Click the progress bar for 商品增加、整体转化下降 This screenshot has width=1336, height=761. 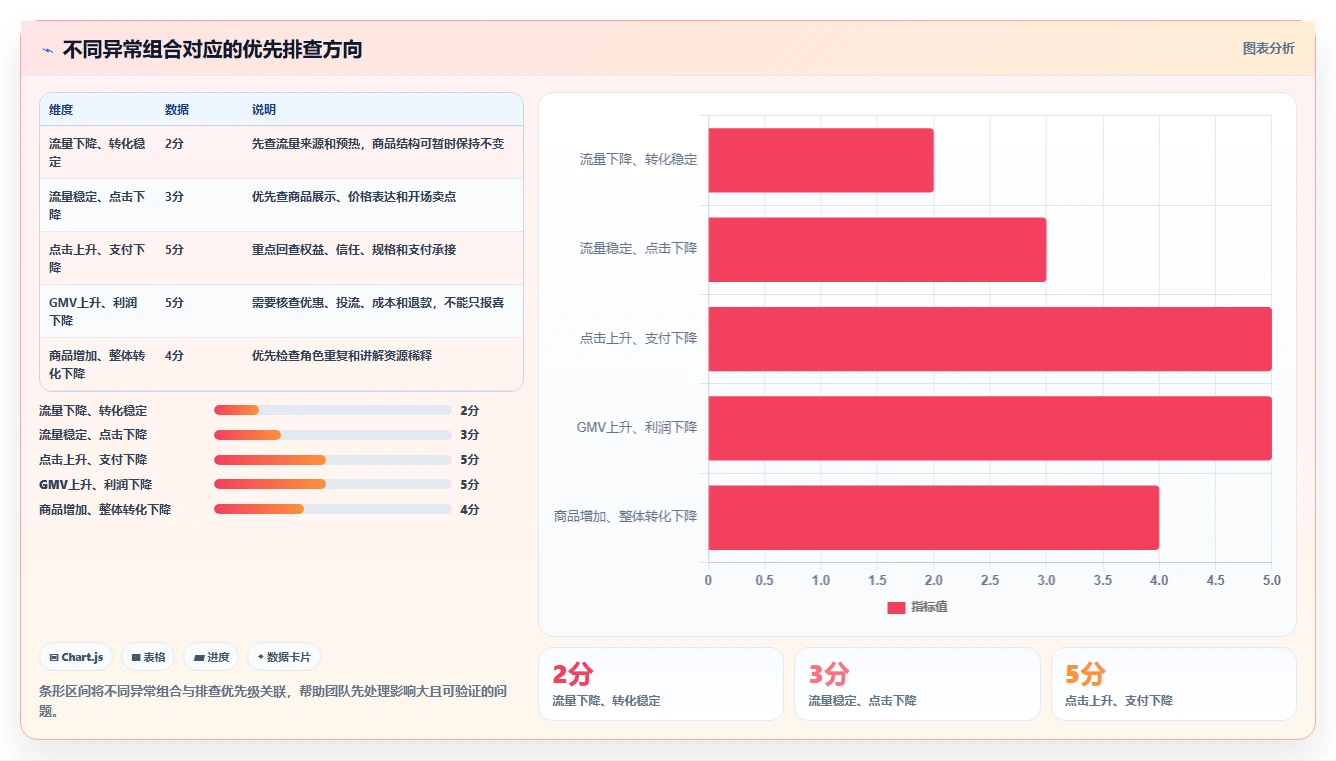[x=333, y=509]
